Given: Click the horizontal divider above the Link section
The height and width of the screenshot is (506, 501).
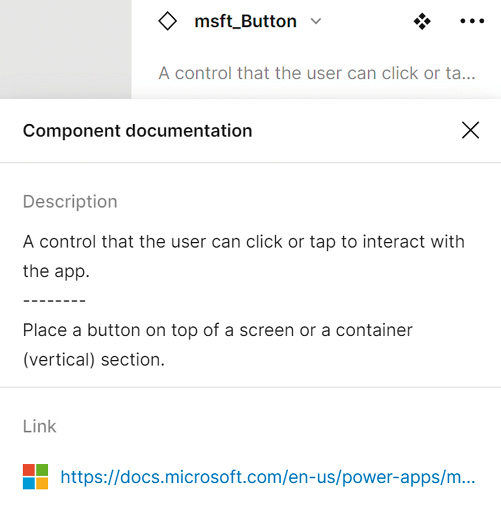Looking at the screenshot, I should click(x=250, y=387).
